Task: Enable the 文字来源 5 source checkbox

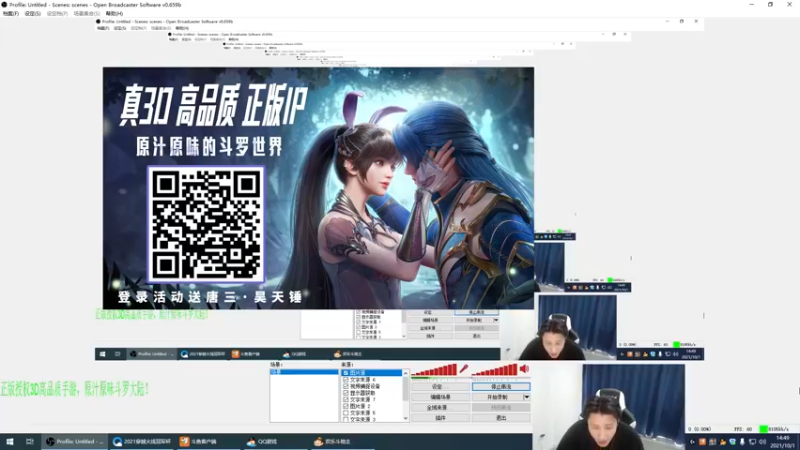Action: tap(346, 413)
